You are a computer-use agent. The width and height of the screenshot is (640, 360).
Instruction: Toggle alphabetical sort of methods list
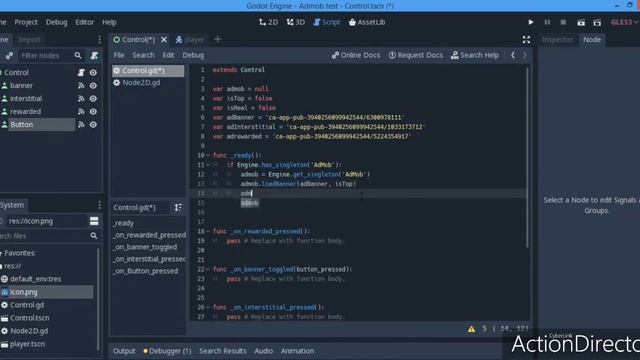(x=178, y=207)
